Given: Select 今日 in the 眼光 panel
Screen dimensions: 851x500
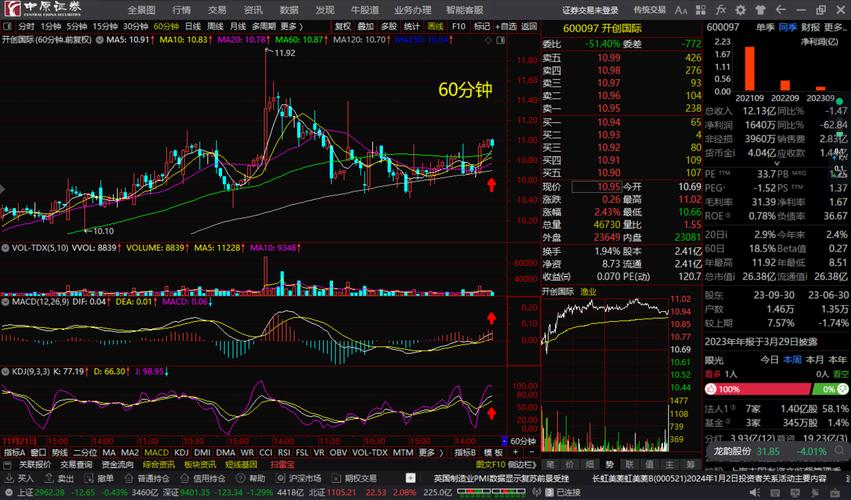Looking at the screenshot, I should point(769,359).
